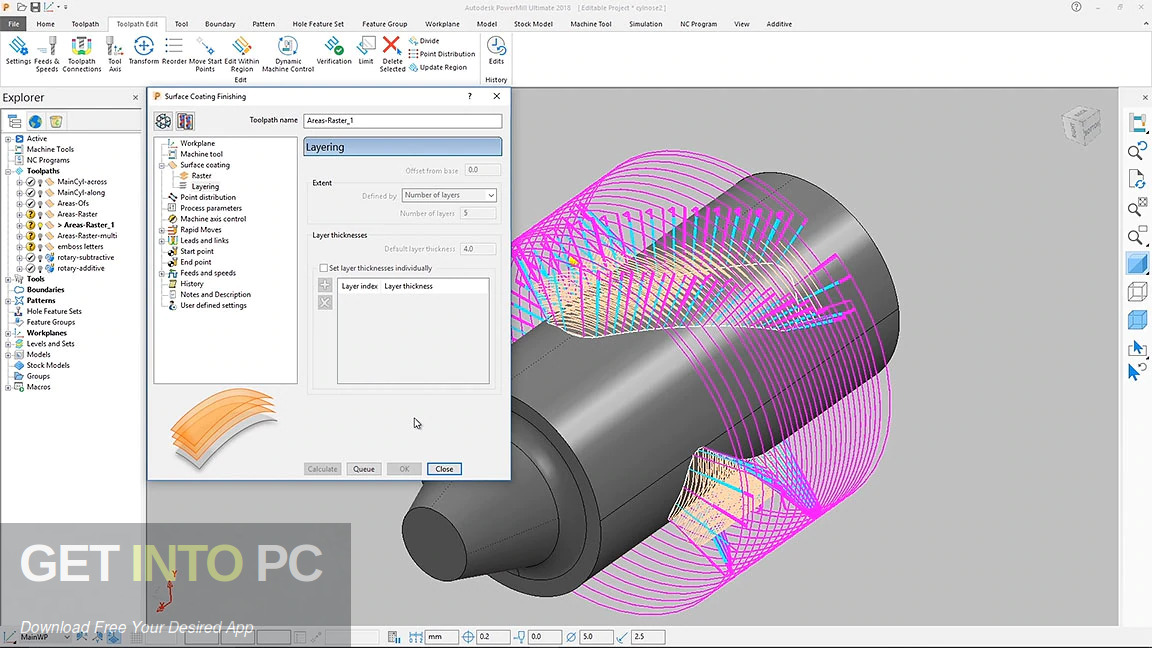This screenshot has width=1152, height=648.
Task: Switch to the Additive ribbon tab
Action: click(x=779, y=24)
